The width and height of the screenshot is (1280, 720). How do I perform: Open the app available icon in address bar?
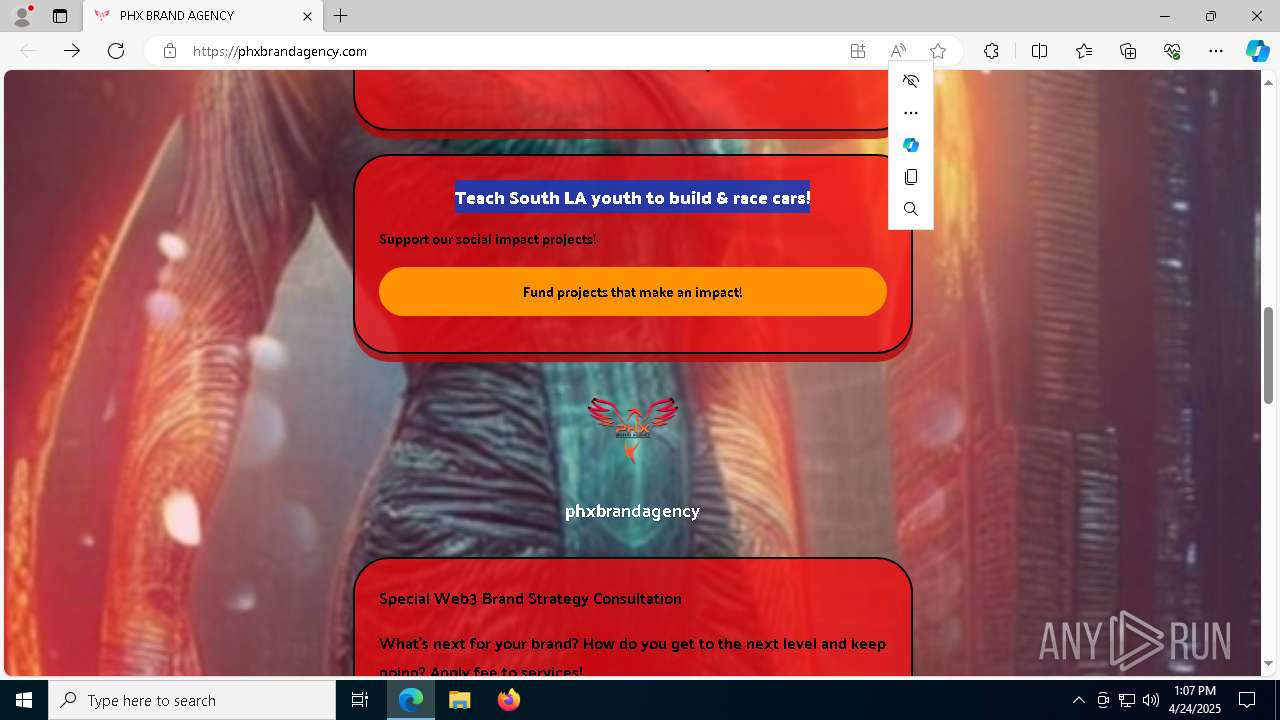coord(858,51)
